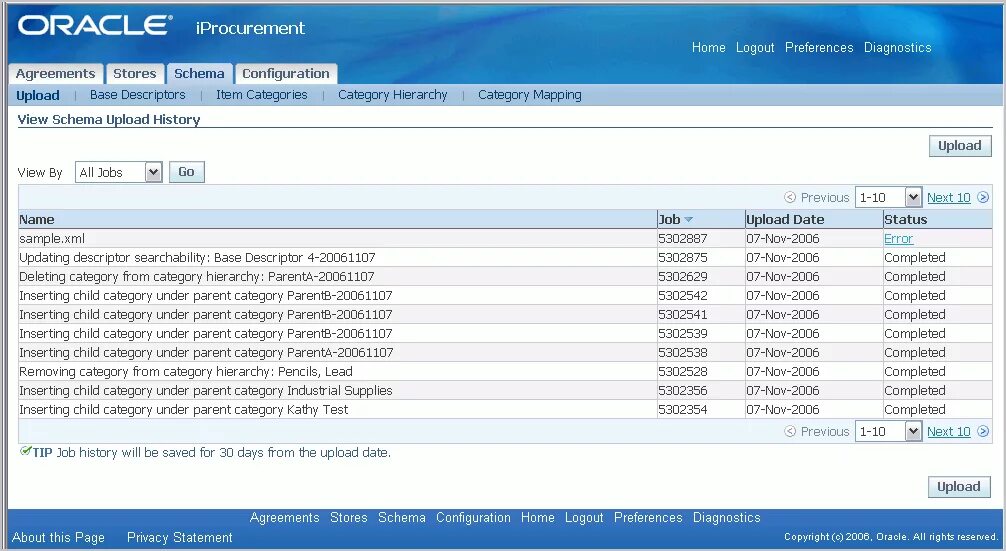Click the Previous arrow icon above the table

pyautogui.click(x=790, y=198)
